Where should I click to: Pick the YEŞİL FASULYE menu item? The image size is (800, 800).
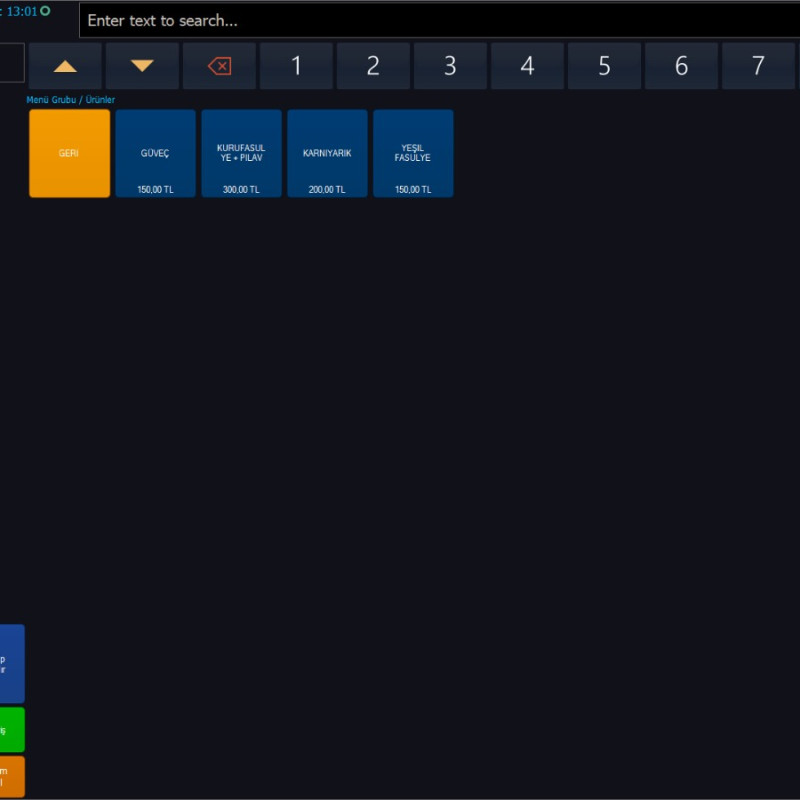(413, 154)
